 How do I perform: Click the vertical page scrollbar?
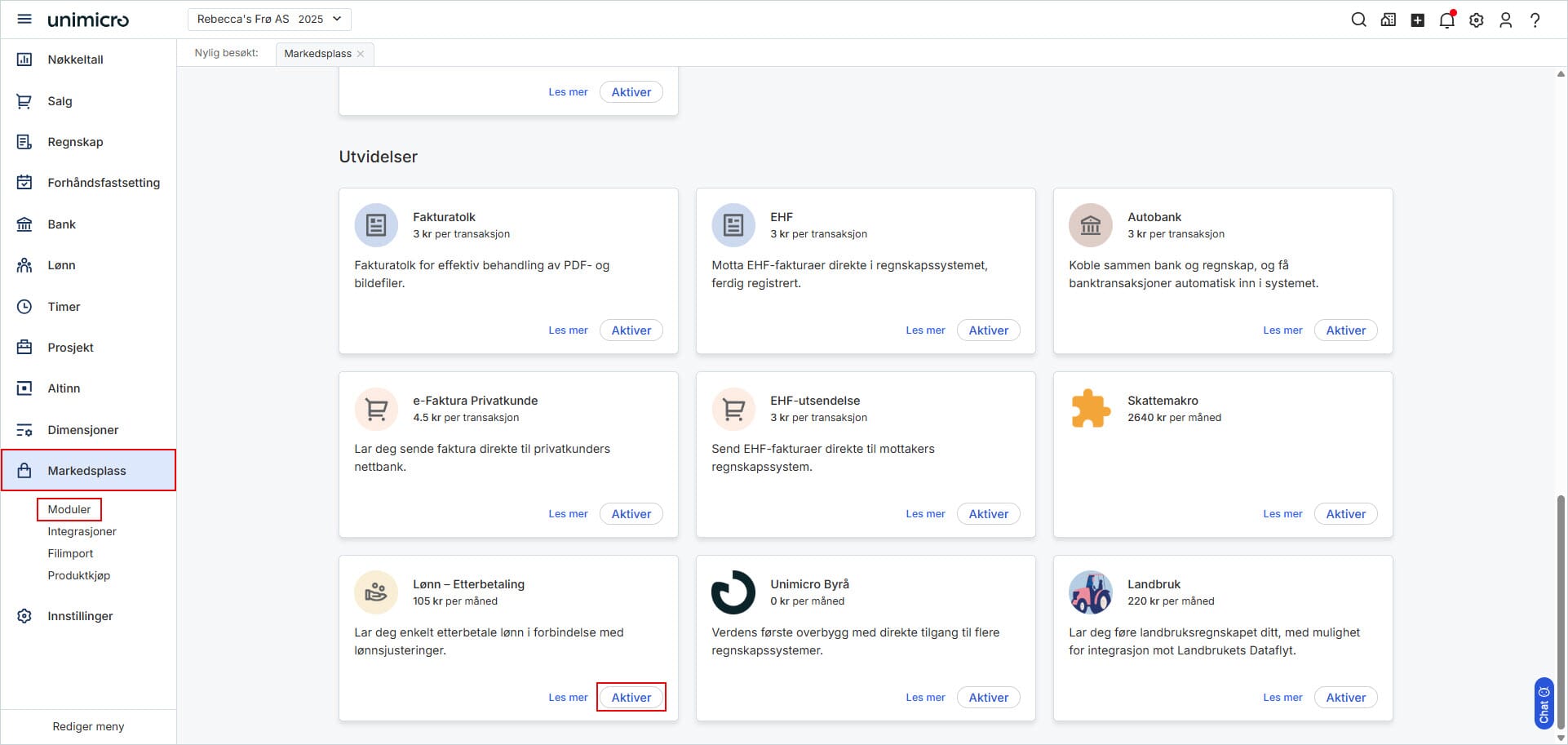pyautogui.click(x=1561, y=612)
